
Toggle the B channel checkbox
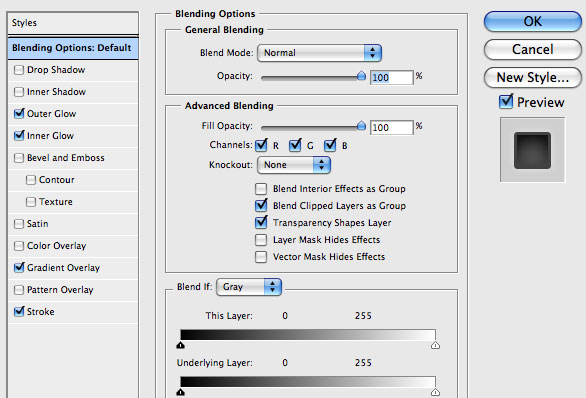tap(330, 145)
